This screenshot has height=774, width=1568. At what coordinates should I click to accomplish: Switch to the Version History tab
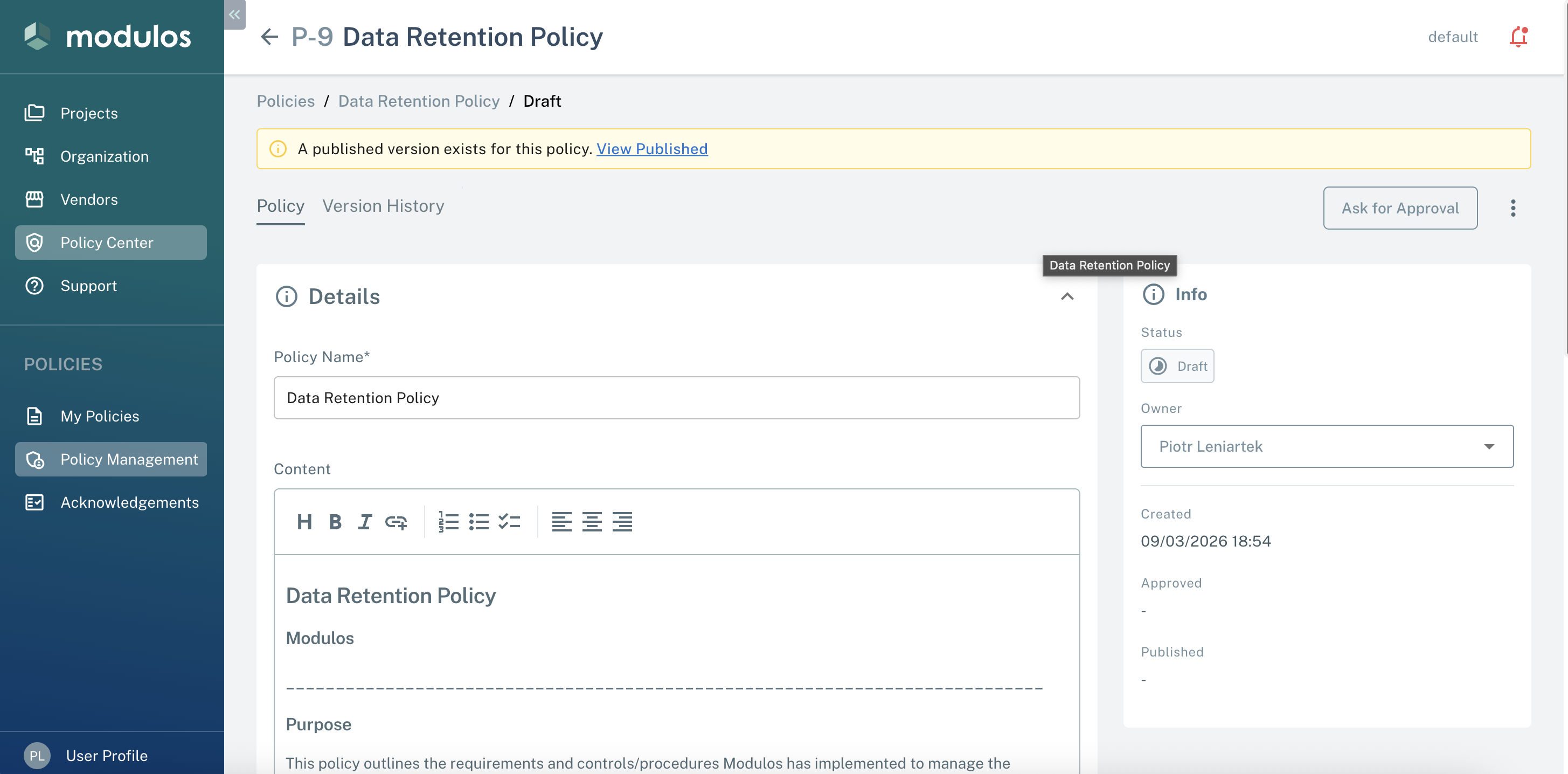click(x=383, y=206)
